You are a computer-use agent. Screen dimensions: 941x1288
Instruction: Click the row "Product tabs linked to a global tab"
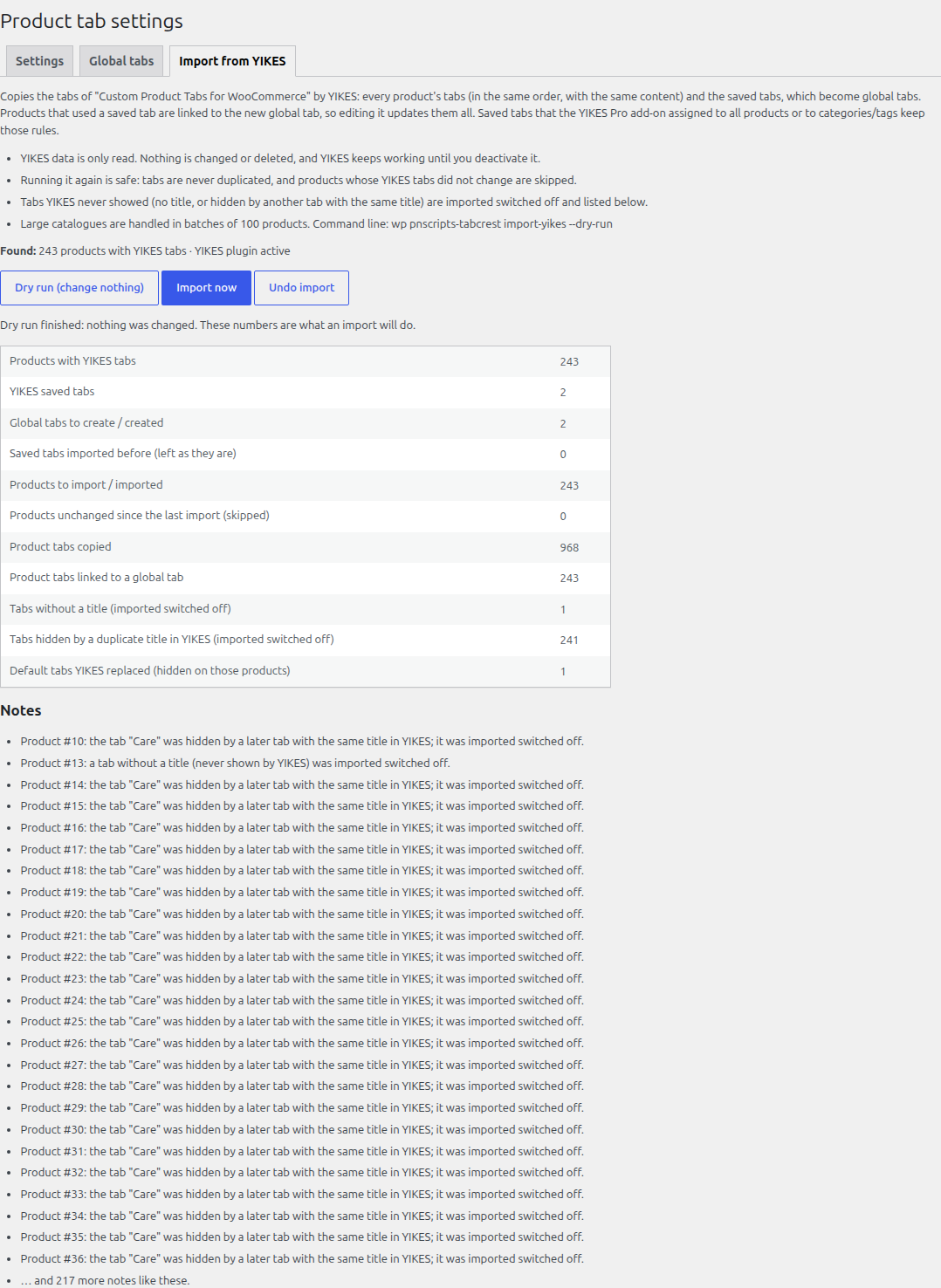(x=306, y=578)
